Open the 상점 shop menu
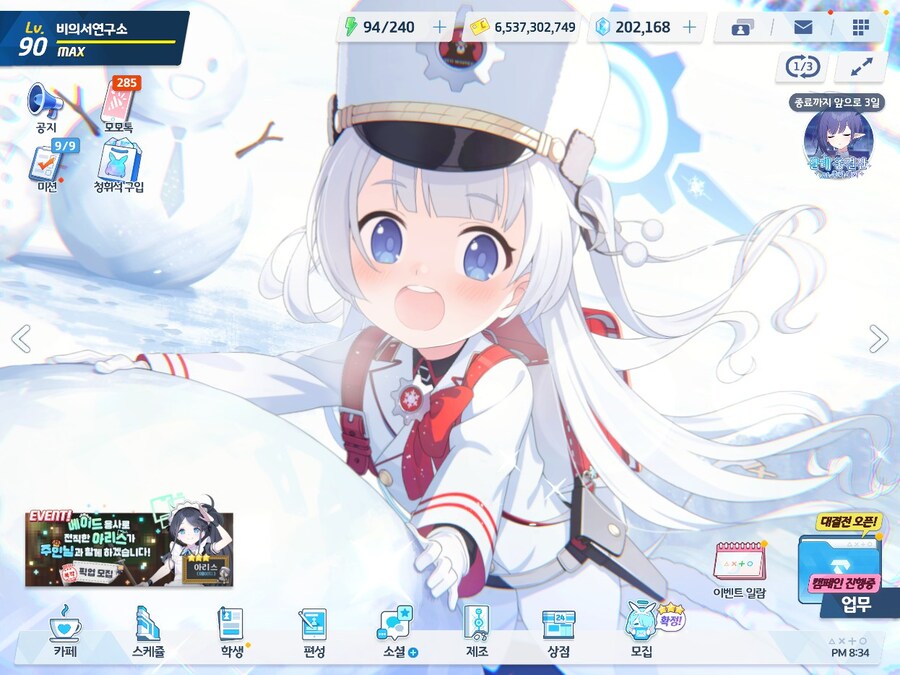900x675 pixels. pyautogui.click(x=558, y=631)
